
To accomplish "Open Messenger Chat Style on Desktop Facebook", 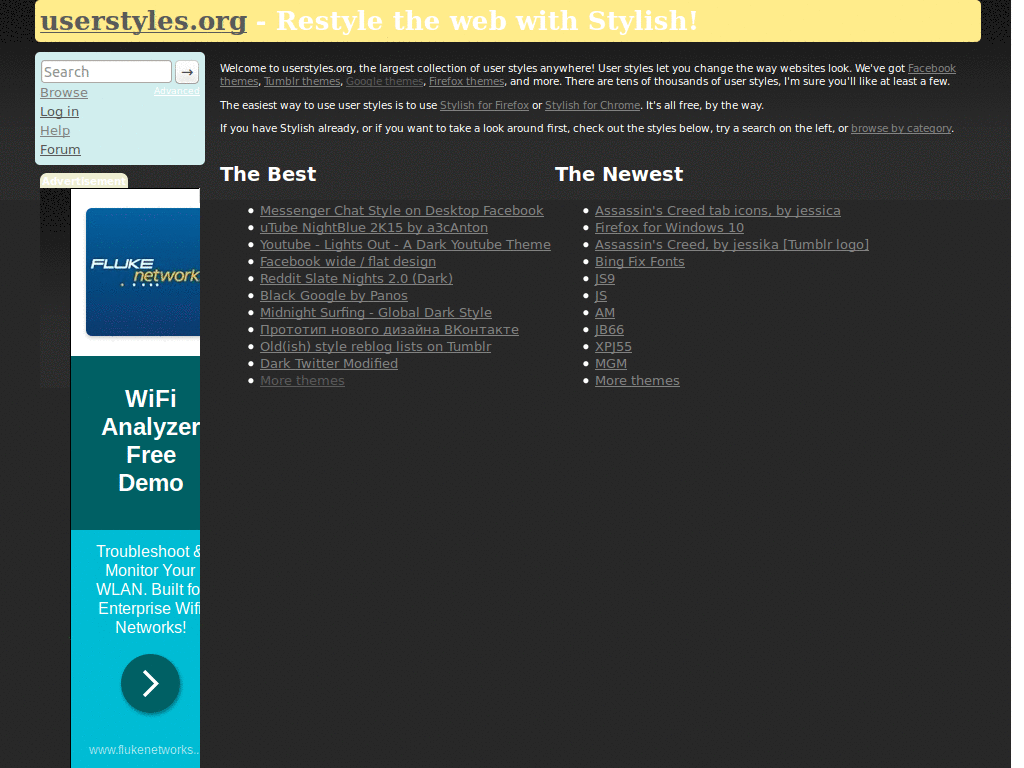I will (402, 211).
